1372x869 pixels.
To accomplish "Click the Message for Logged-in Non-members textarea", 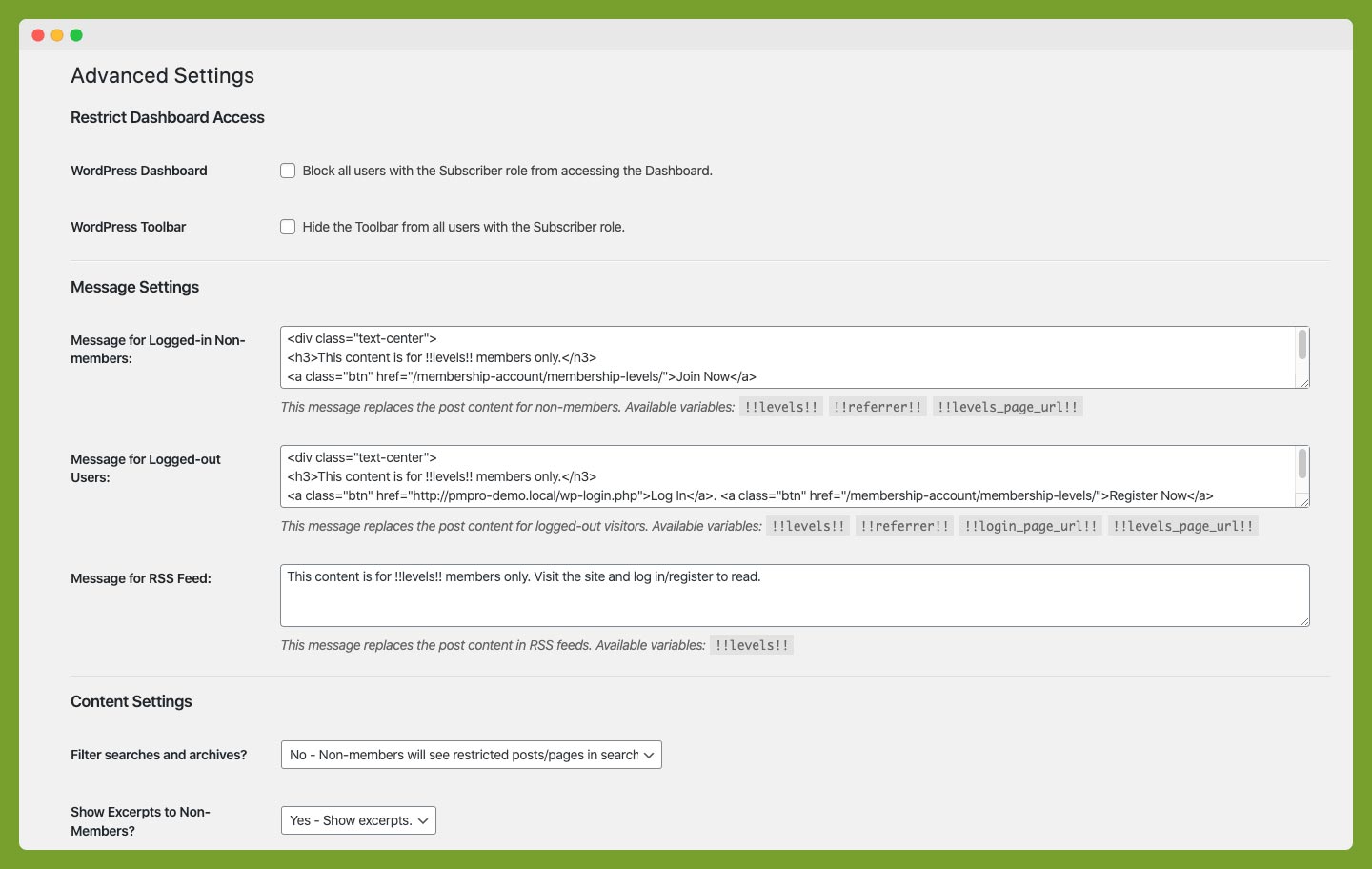I will point(795,357).
